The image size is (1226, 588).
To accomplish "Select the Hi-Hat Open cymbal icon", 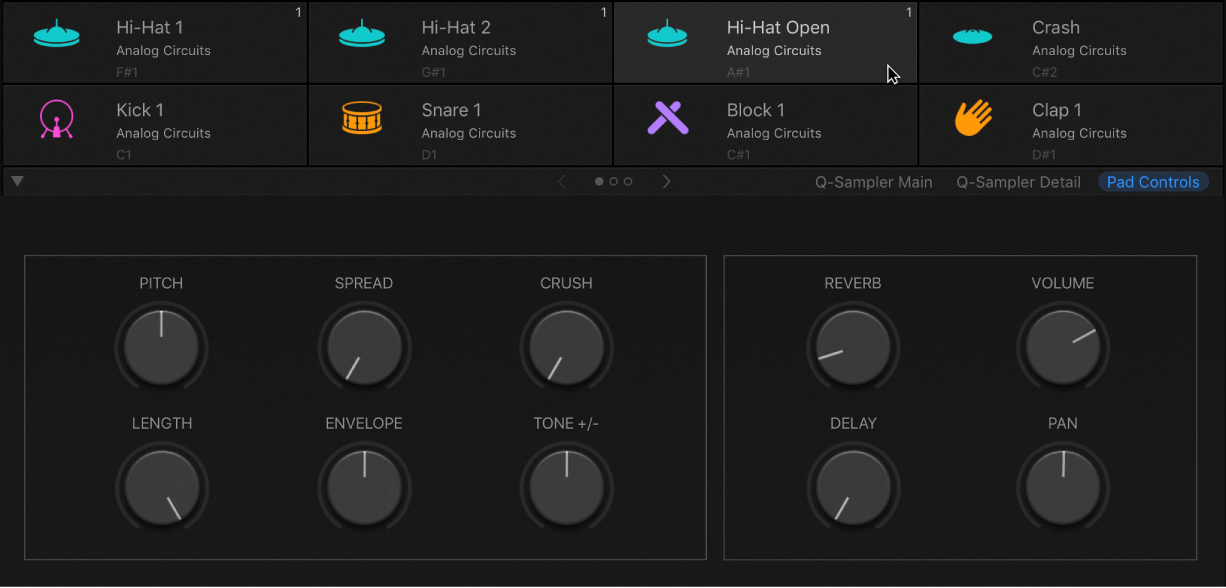I will [667, 34].
